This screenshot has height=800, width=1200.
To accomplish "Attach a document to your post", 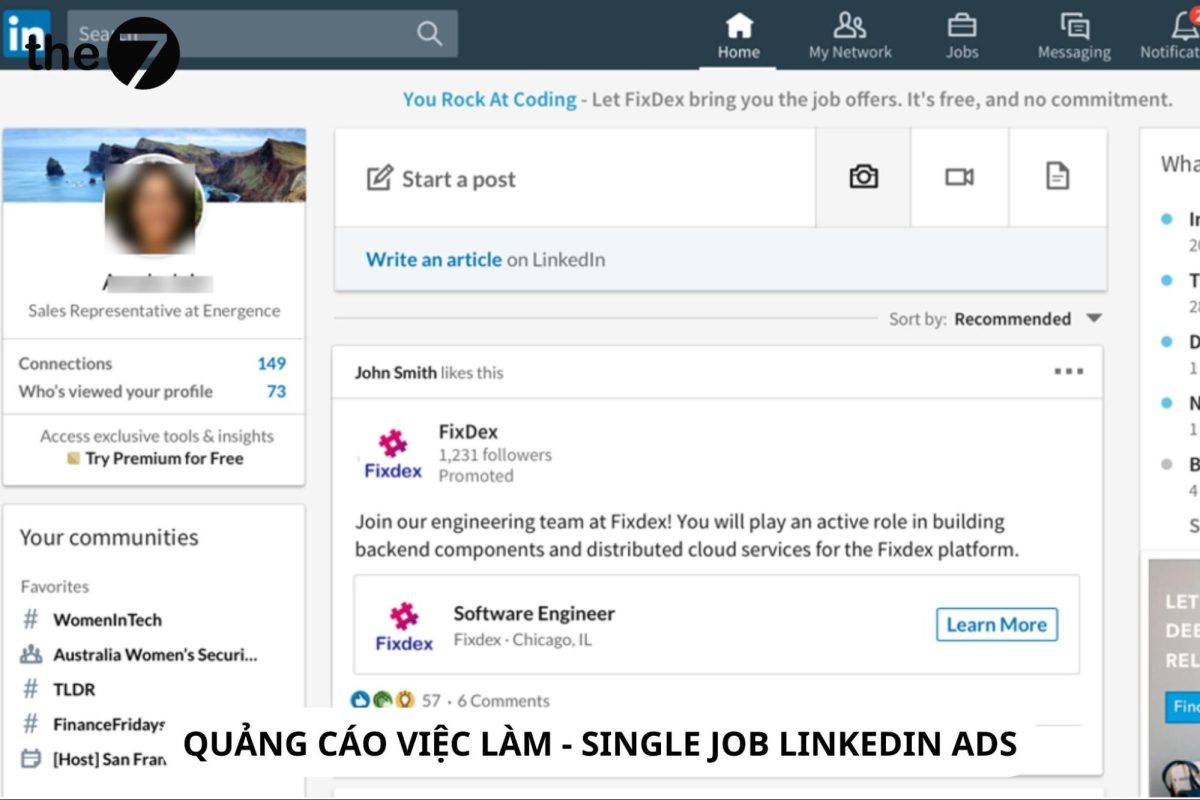I will (1058, 176).
